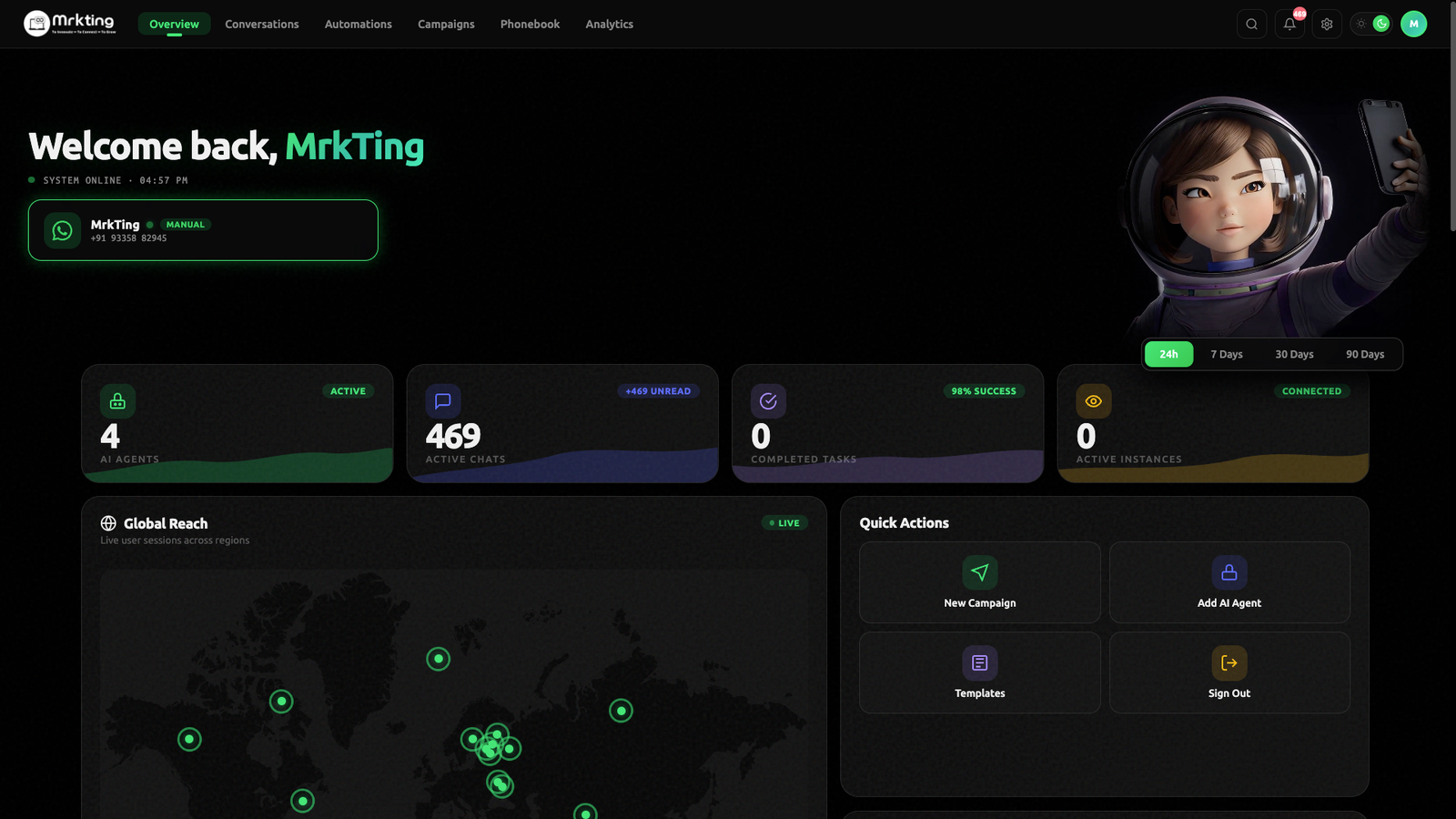Open the search icon in the header

(x=1251, y=25)
